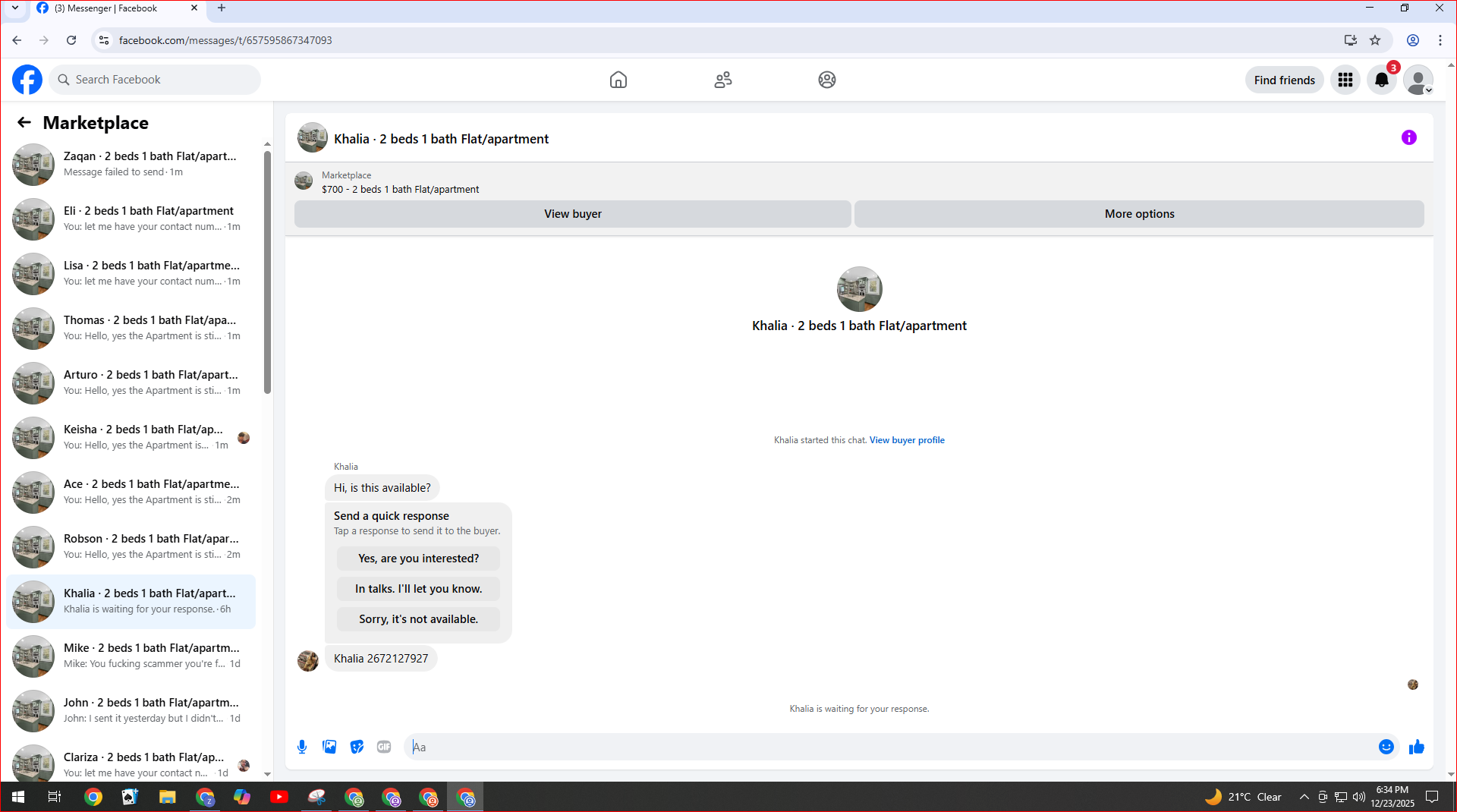Open Keisha conversation in chat list
The width and height of the screenshot is (1457, 812).
(x=131, y=437)
